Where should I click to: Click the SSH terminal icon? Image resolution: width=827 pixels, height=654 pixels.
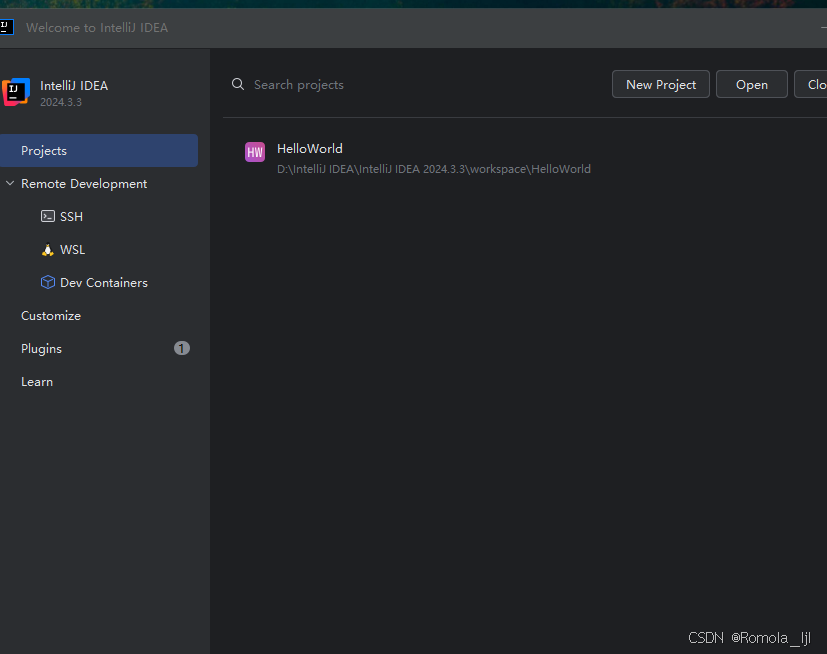(x=47, y=216)
